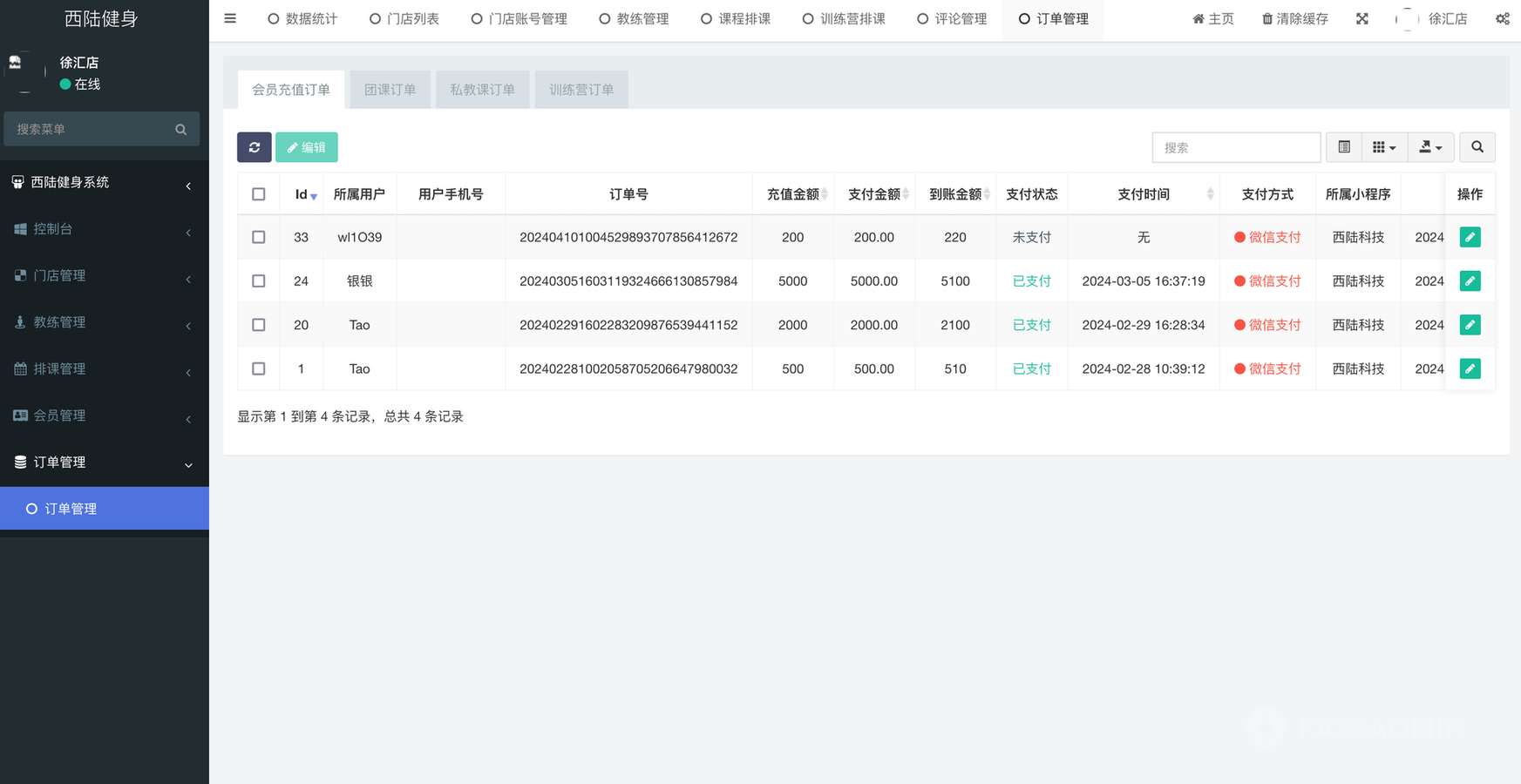Tick the checkbox for order Id 1
Image resolution: width=1521 pixels, height=784 pixels.
coord(259,368)
